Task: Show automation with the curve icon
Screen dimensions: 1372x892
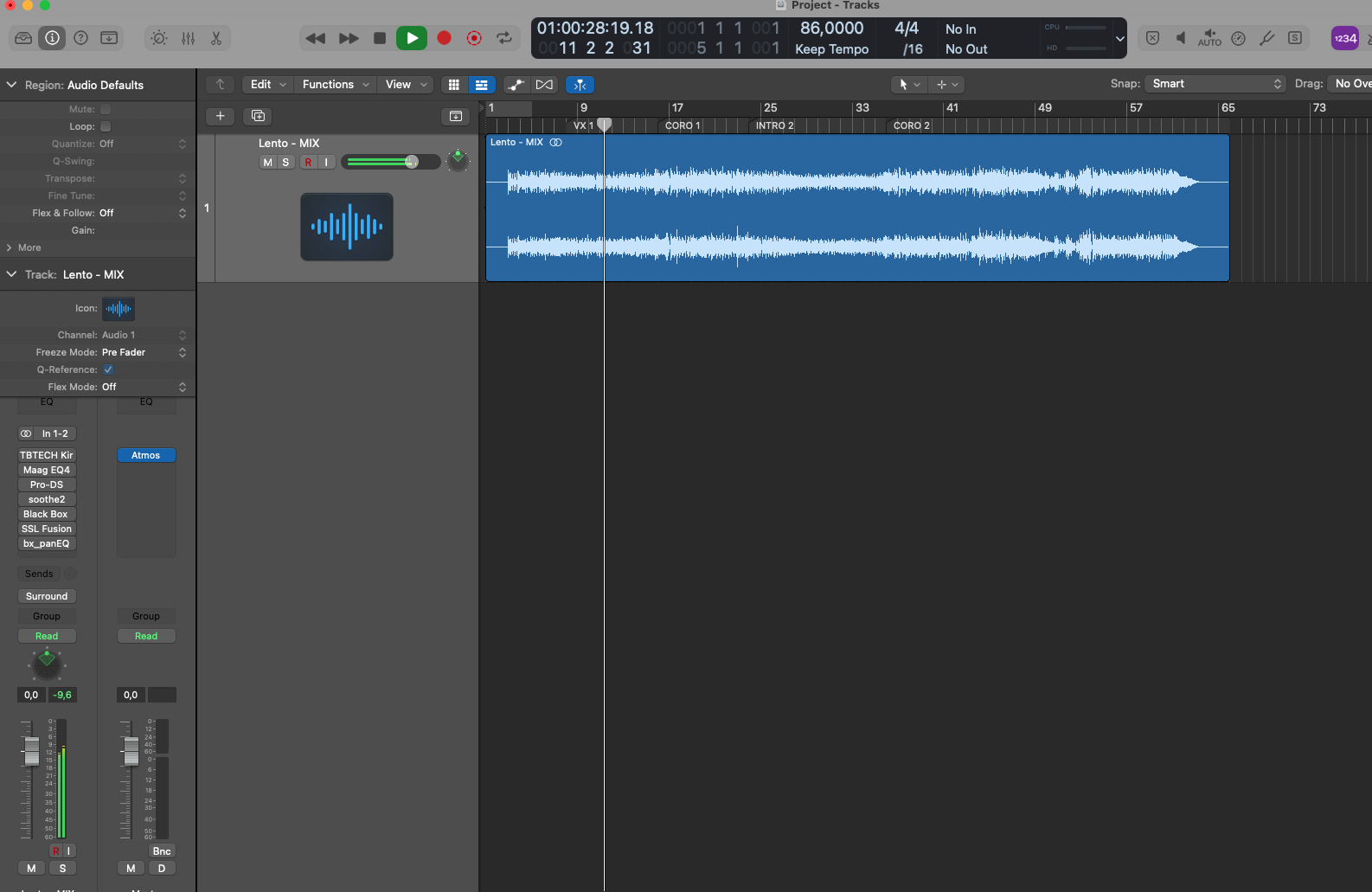Action: pyautogui.click(x=516, y=85)
